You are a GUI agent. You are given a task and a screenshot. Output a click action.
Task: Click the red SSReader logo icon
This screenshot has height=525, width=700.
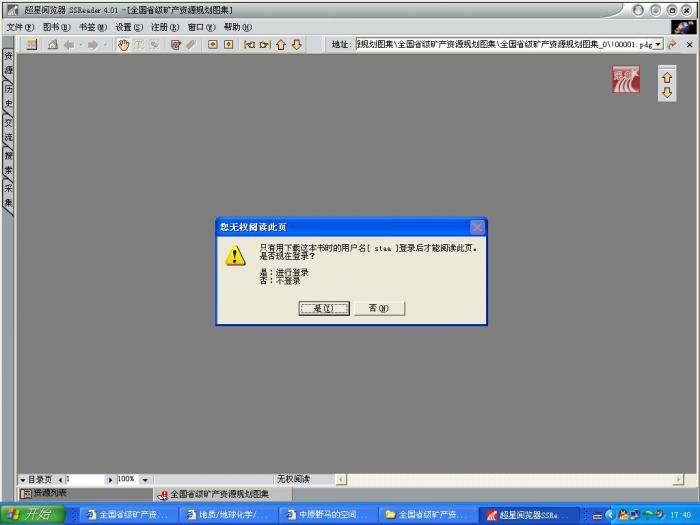point(626,81)
